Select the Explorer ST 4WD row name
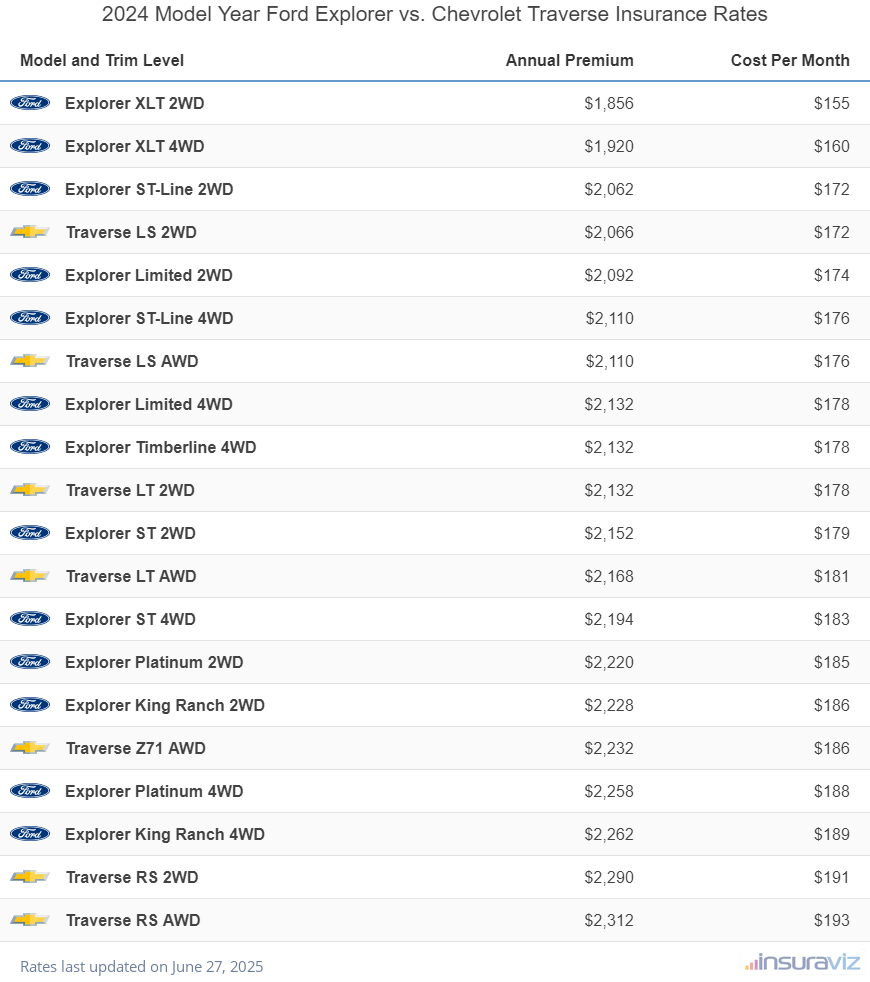This screenshot has width=870, height=982. point(130,619)
